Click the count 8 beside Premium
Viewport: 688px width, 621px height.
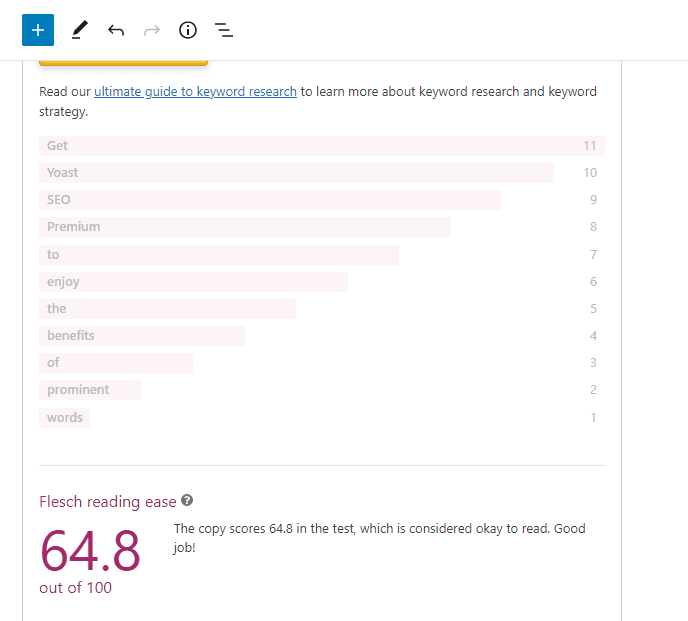point(593,227)
